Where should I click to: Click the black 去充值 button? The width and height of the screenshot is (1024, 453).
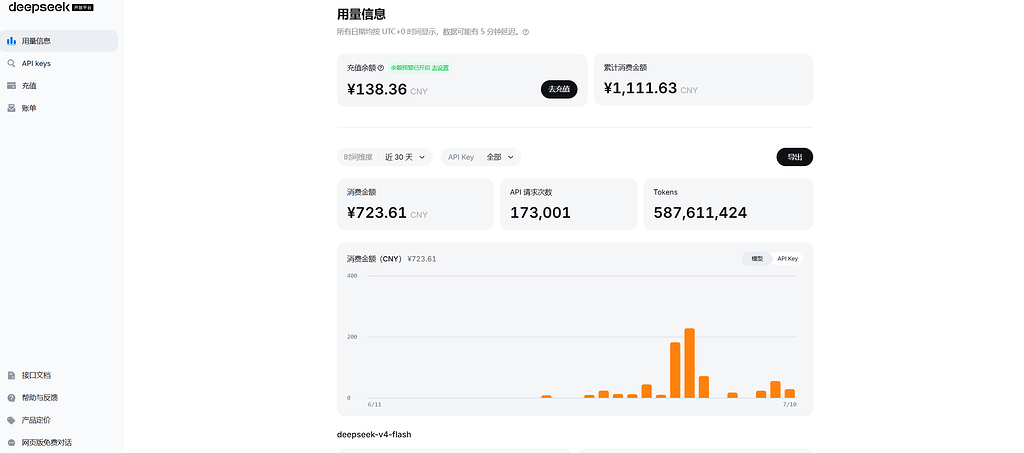(559, 89)
